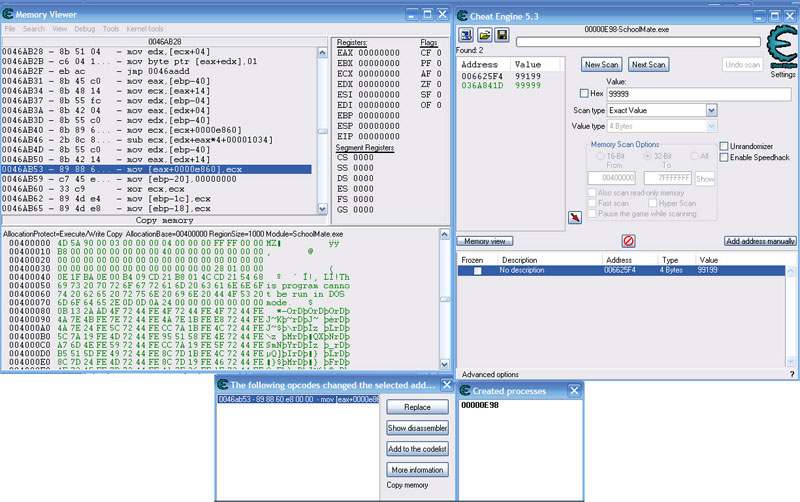This screenshot has width=800, height=502.
Task: Enable the Unrandomizer checkbox
Action: coord(723,146)
